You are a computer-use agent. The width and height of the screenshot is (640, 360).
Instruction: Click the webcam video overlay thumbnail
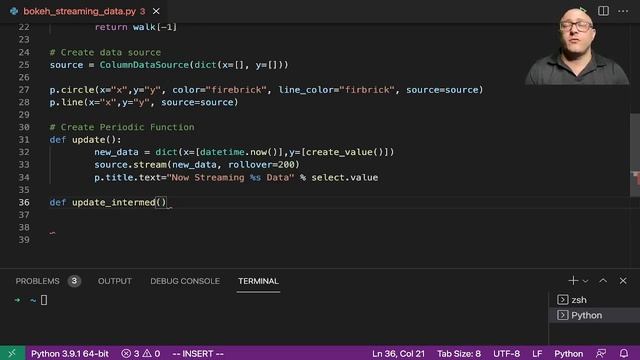click(577, 46)
